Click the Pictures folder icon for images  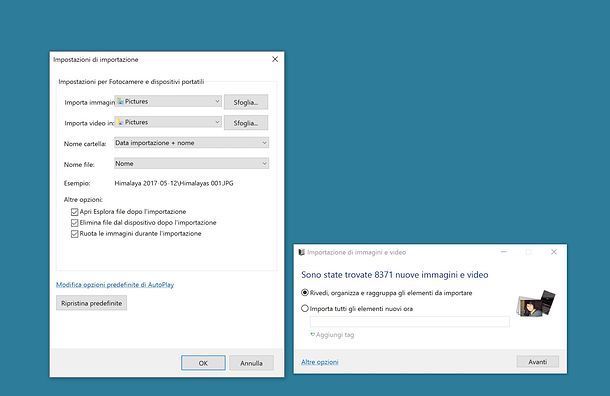pos(120,102)
